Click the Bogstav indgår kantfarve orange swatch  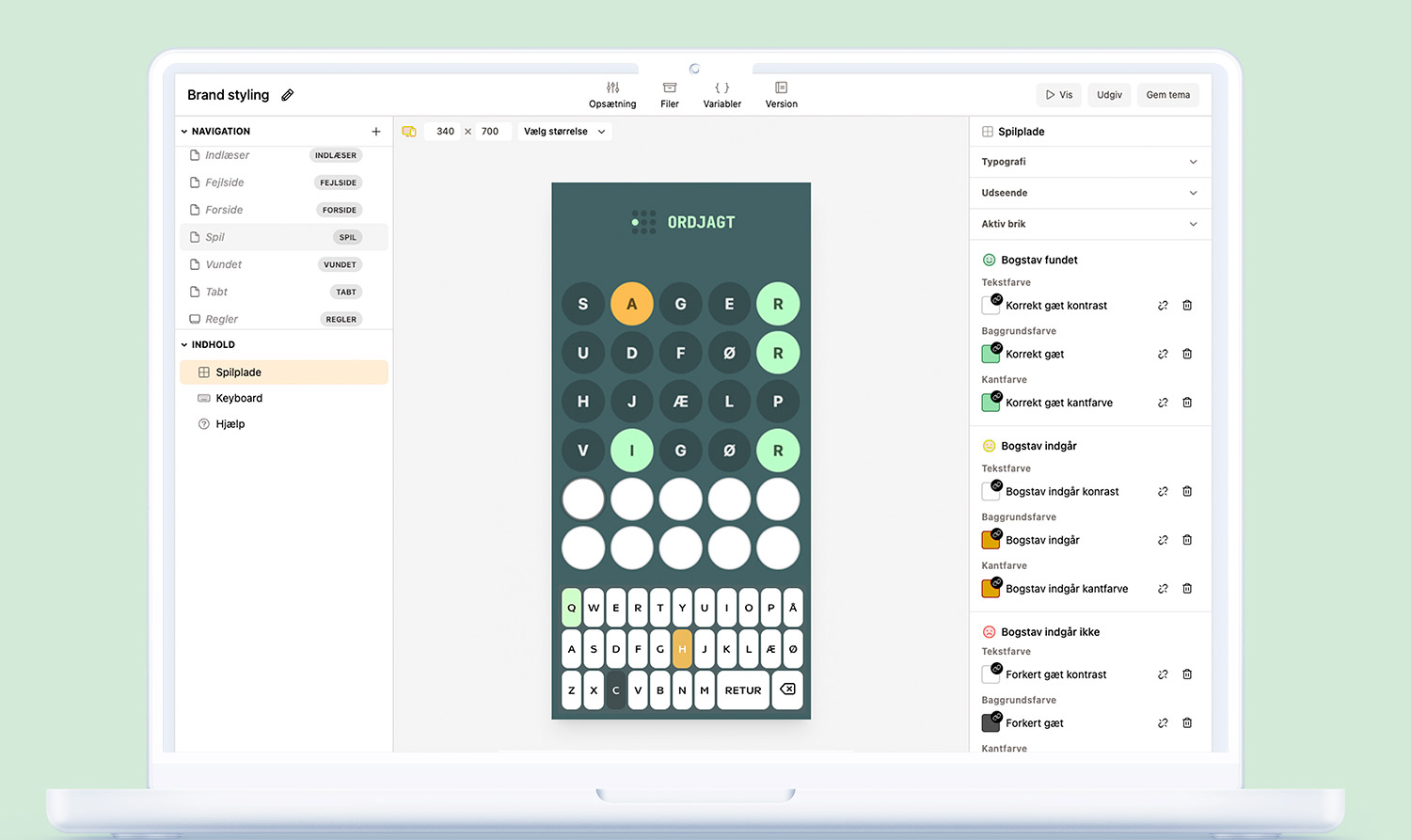pos(991,589)
